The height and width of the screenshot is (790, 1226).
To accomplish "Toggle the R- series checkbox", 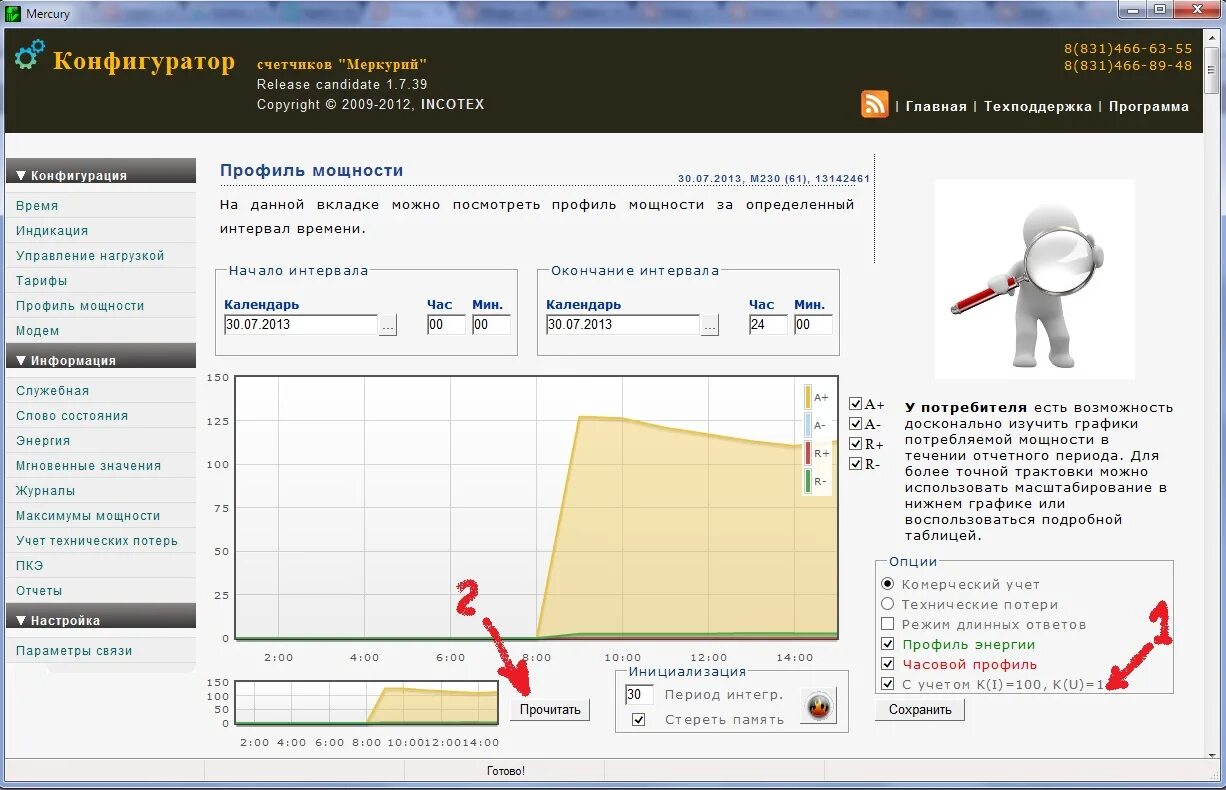I will coord(855,464).
